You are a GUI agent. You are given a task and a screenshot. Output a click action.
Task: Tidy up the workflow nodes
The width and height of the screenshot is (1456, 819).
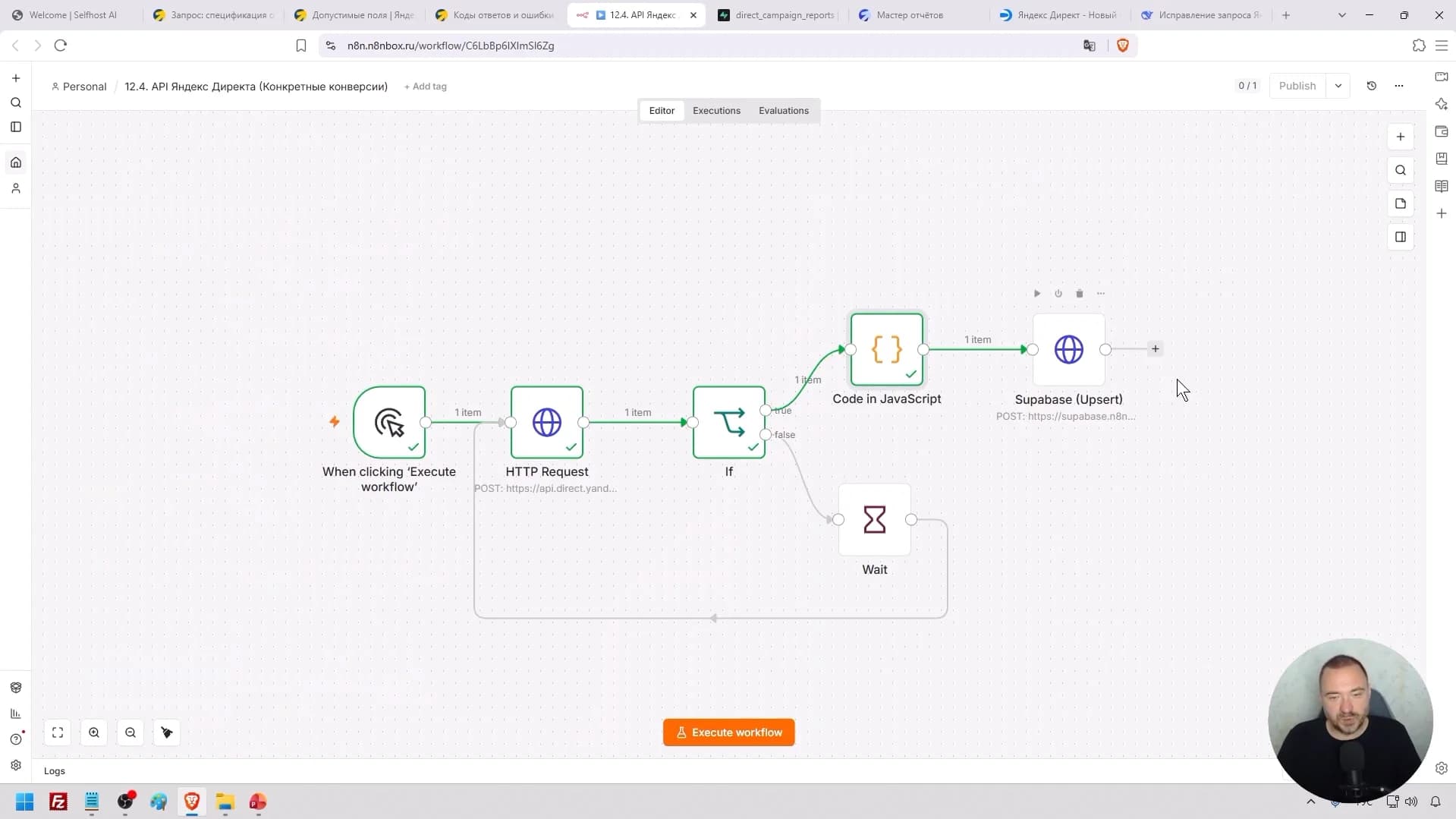click(x=167, y=732)
